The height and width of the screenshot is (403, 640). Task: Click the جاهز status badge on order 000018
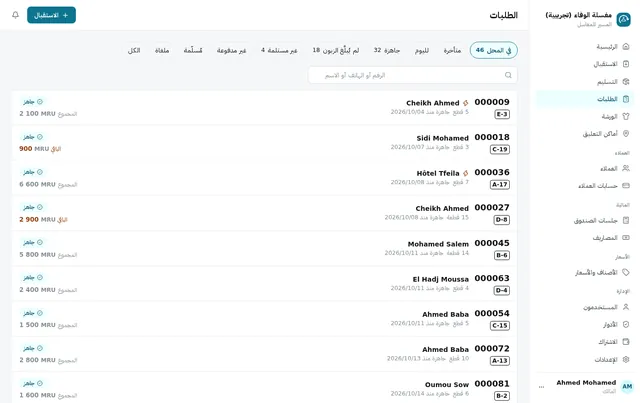[33, 137]
